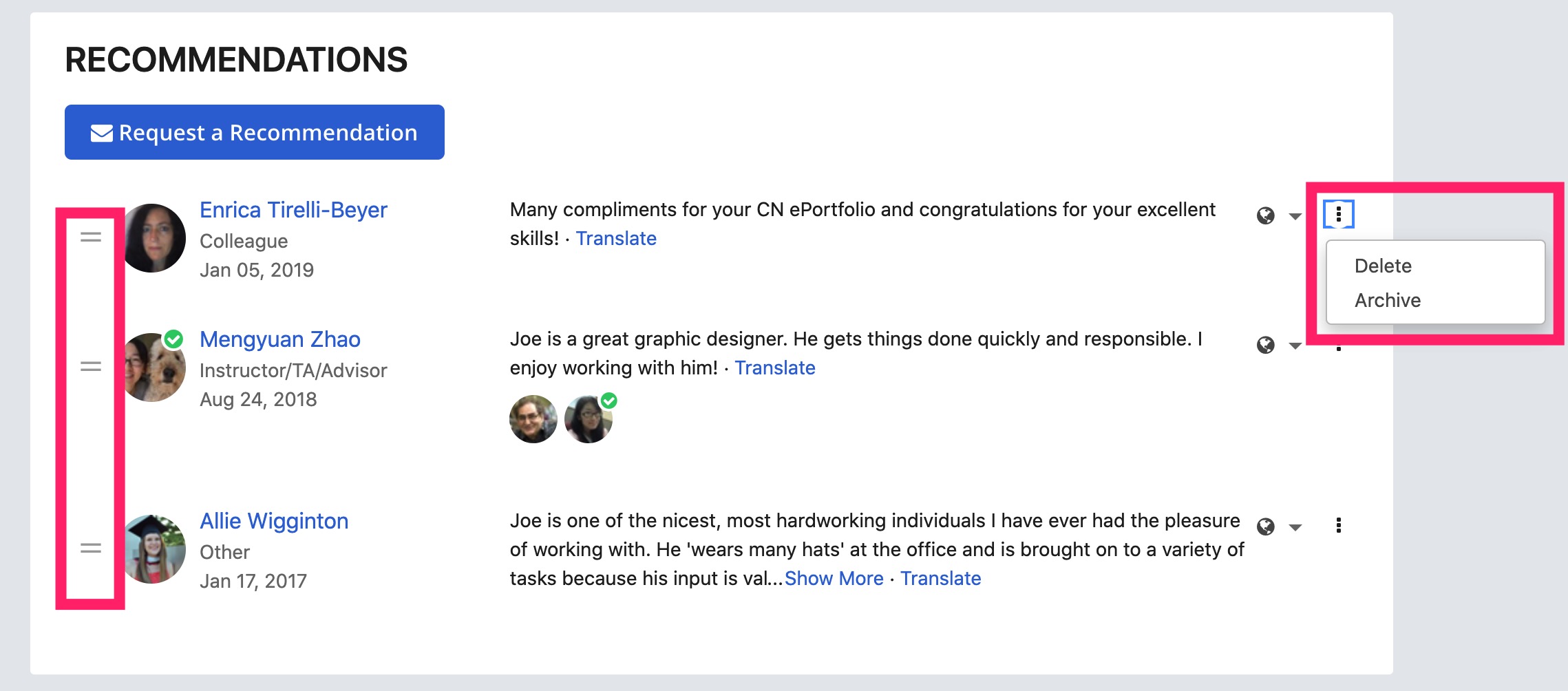Click Allie Wigginton's profile photo
This screenshot has height=691, width=1568.
click(x=154, y=549)
